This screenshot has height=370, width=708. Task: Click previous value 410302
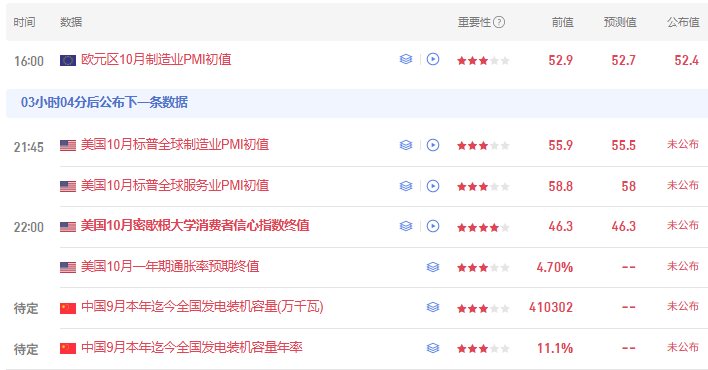click(x=551, y=308)
